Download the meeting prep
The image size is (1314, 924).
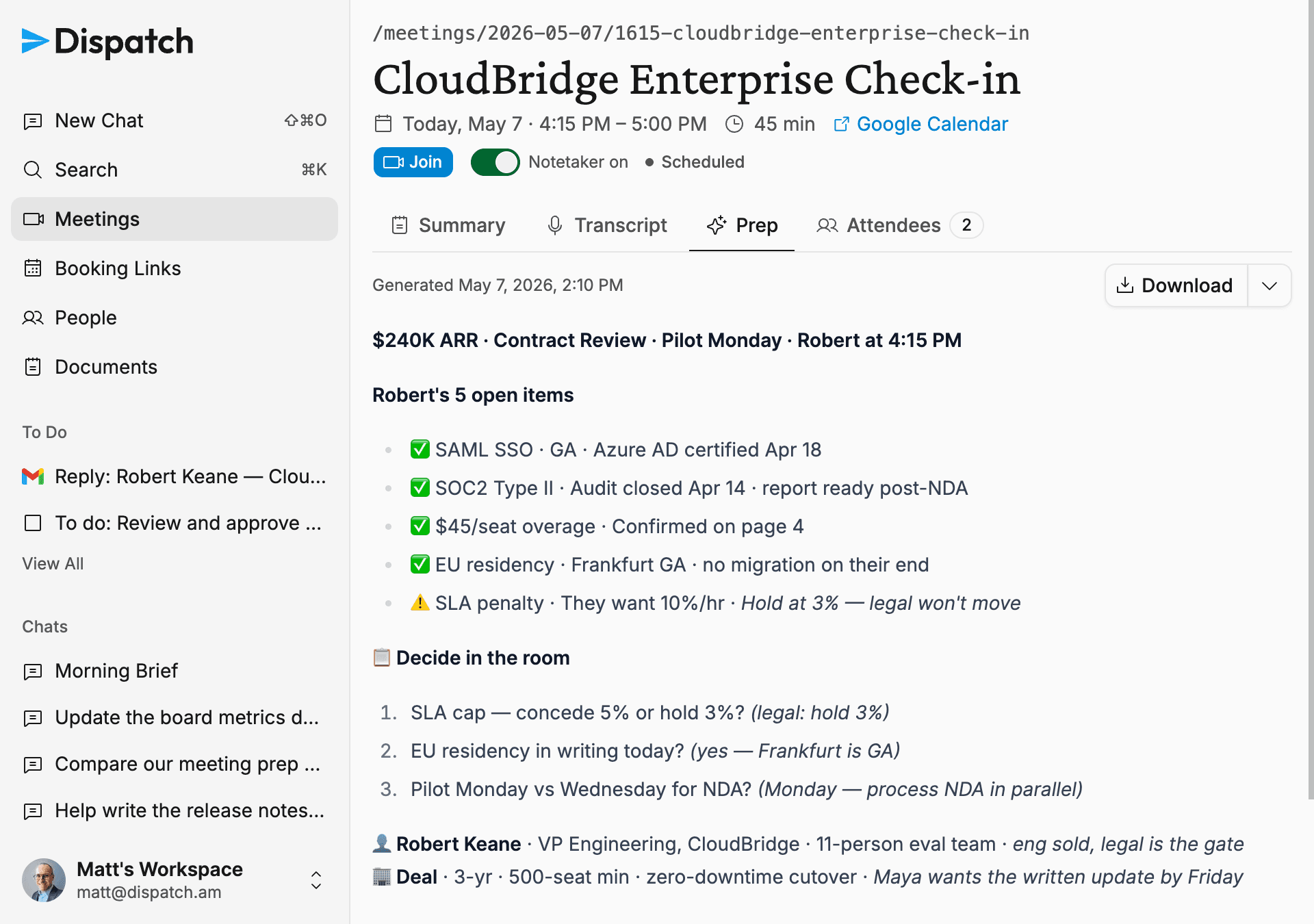pyautogui.click(x=1176, y=285)
